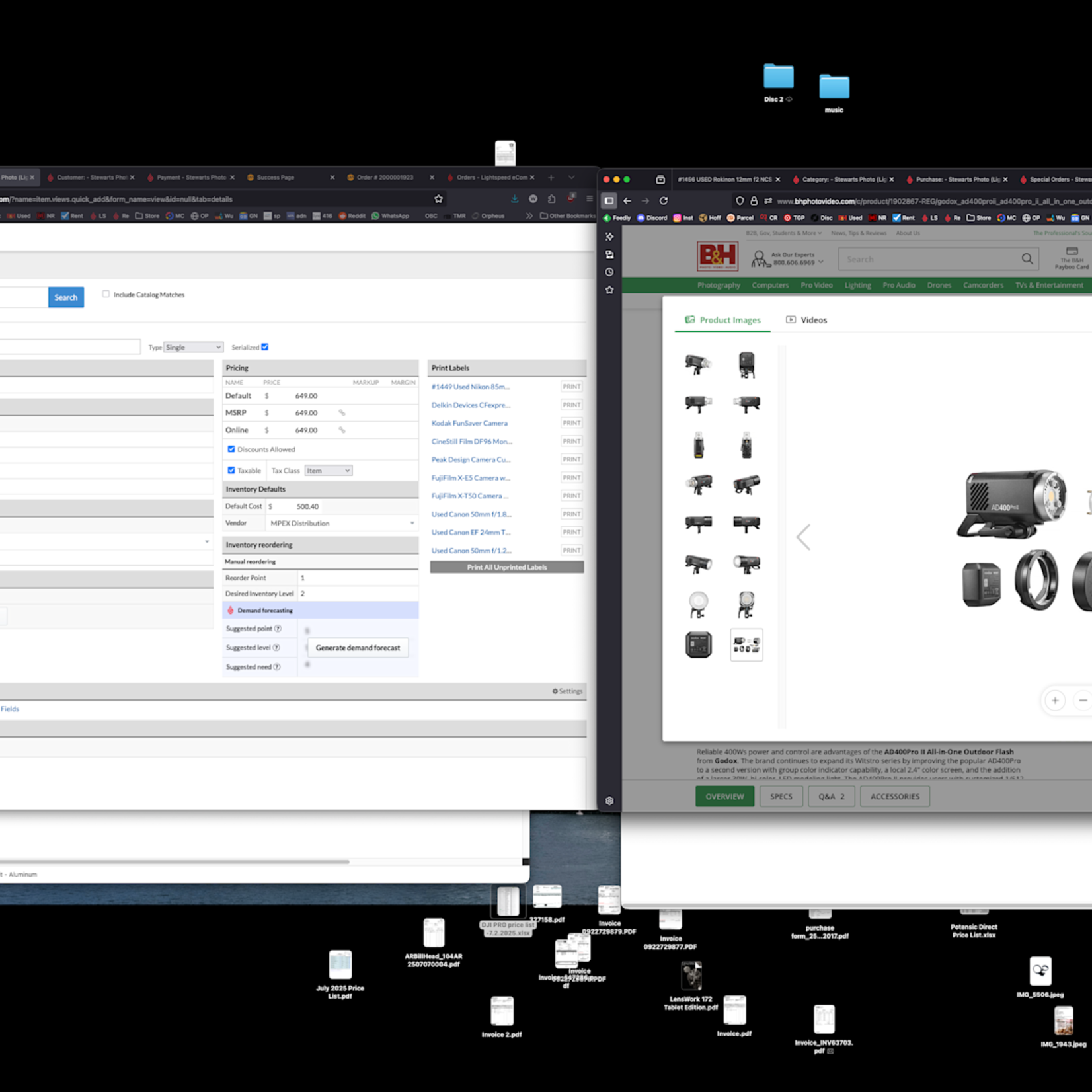Click the bookmark star in the left address bar
Image resolution: width=1092 pixels, height=1092 pixels.
tap(438, 199)
